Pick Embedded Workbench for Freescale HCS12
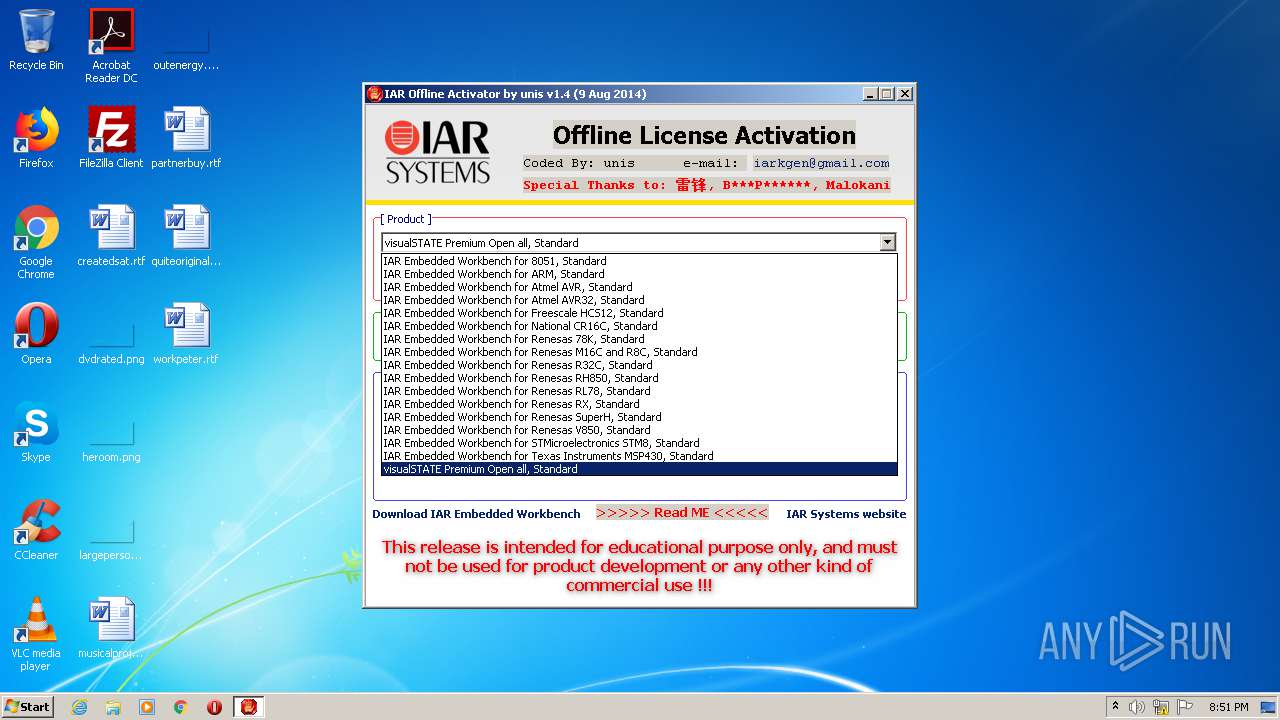Screen dimensions: 1280x720 [639, 313]
